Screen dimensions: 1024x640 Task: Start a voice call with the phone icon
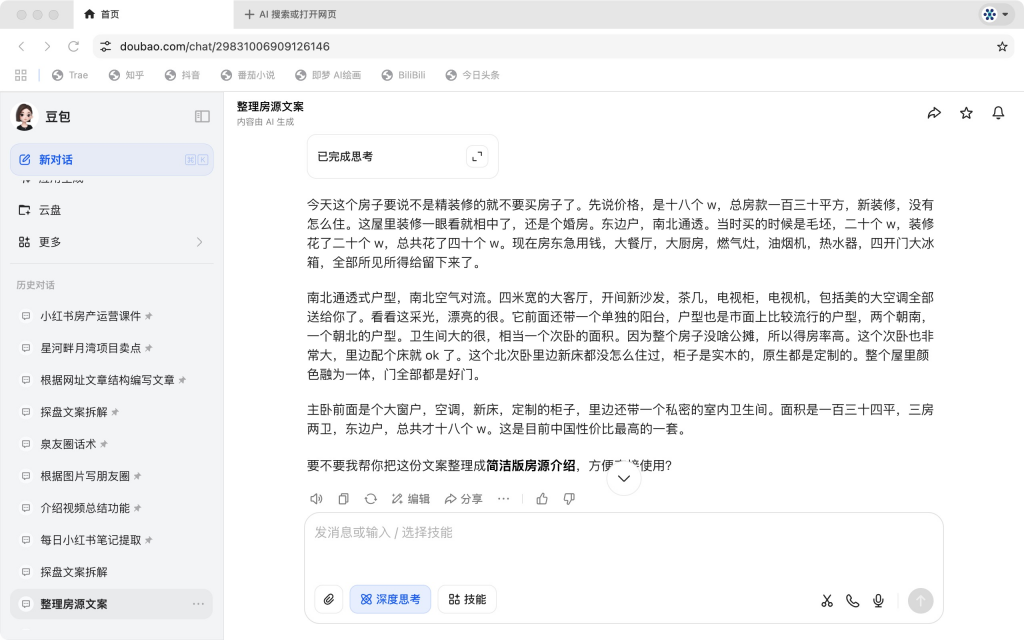tap(852, 600)
